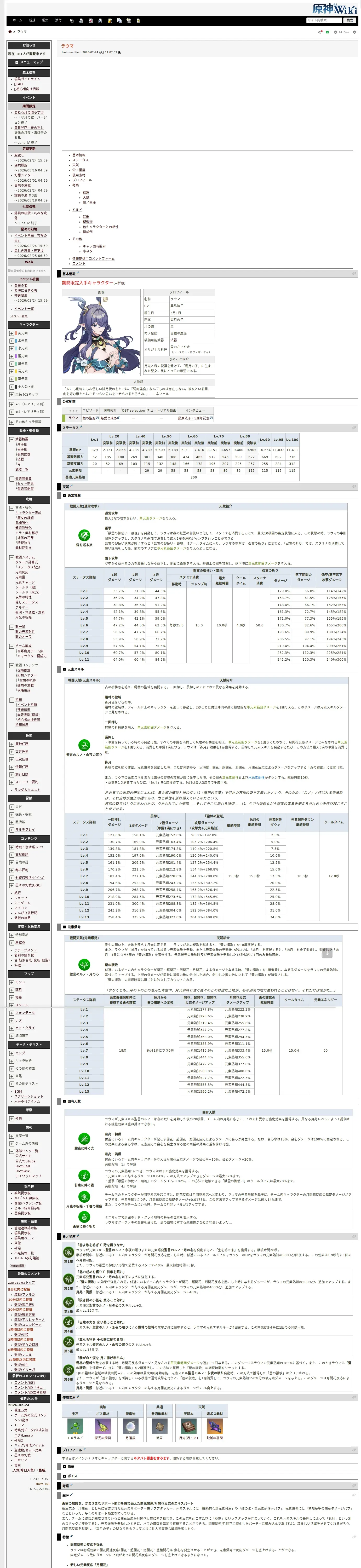Open 編集 in the top menu bar
The width and height of the screenshot is (361, 1568).
pos(45,20)
